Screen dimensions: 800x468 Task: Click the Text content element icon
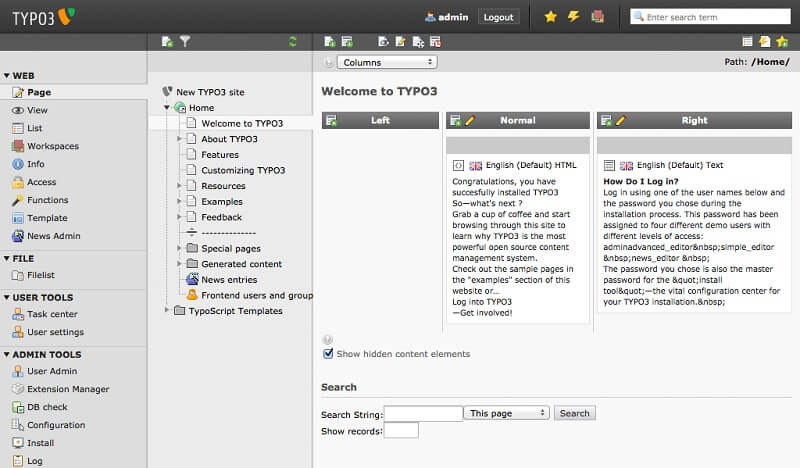(609, 165)
